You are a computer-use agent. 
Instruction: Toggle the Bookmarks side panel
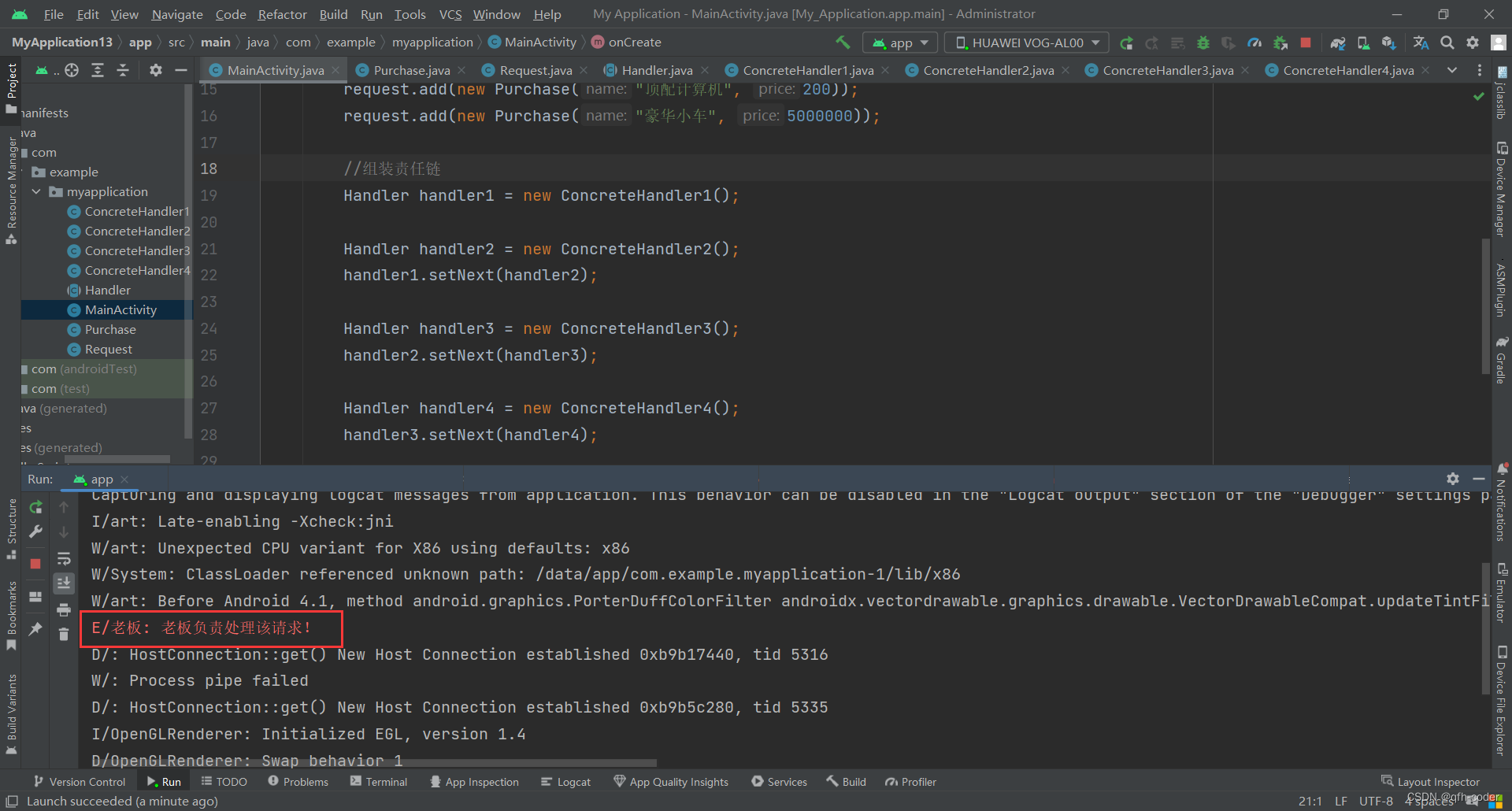(x=11, y=615)
